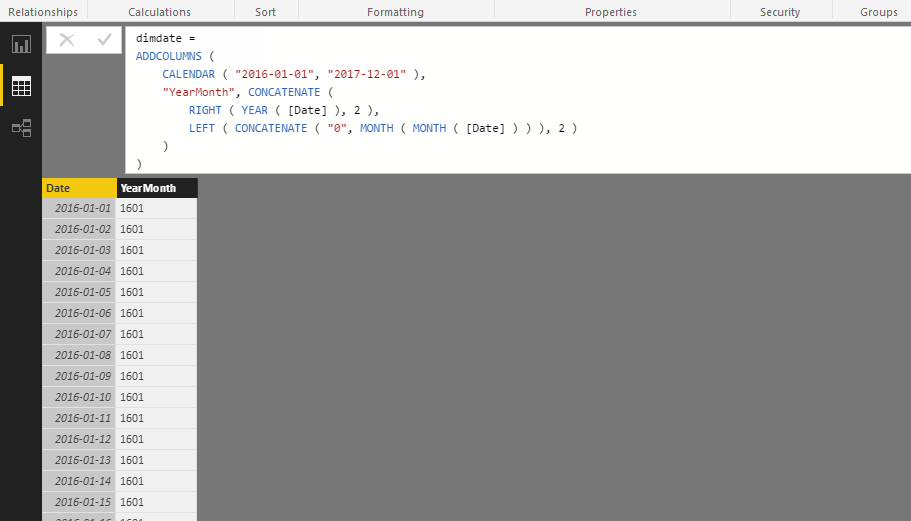Viewport: 911px width, 521px height.
Task: Switch to the Data view icon
Action: point(21,86)
